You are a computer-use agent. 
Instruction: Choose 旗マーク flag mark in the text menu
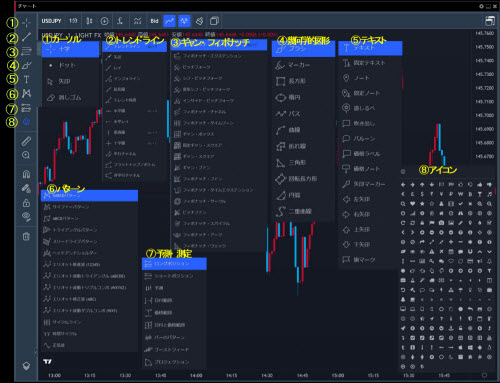370,259
